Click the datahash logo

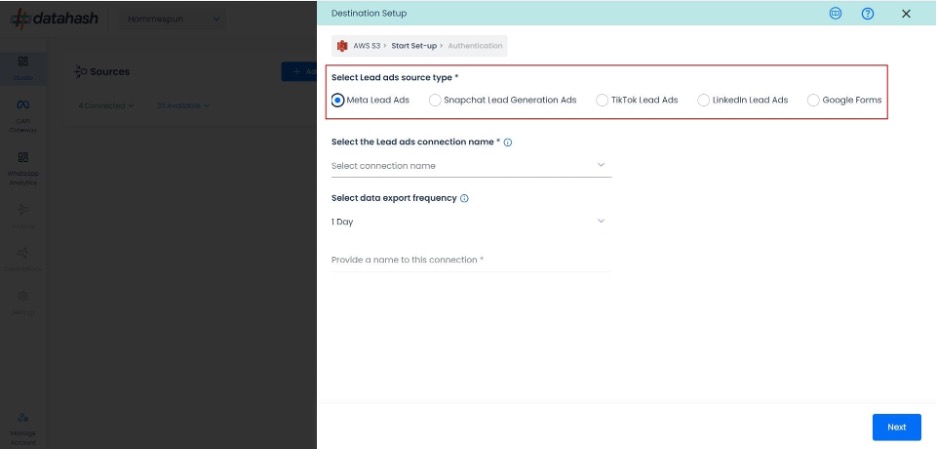(x=54, y=19)
